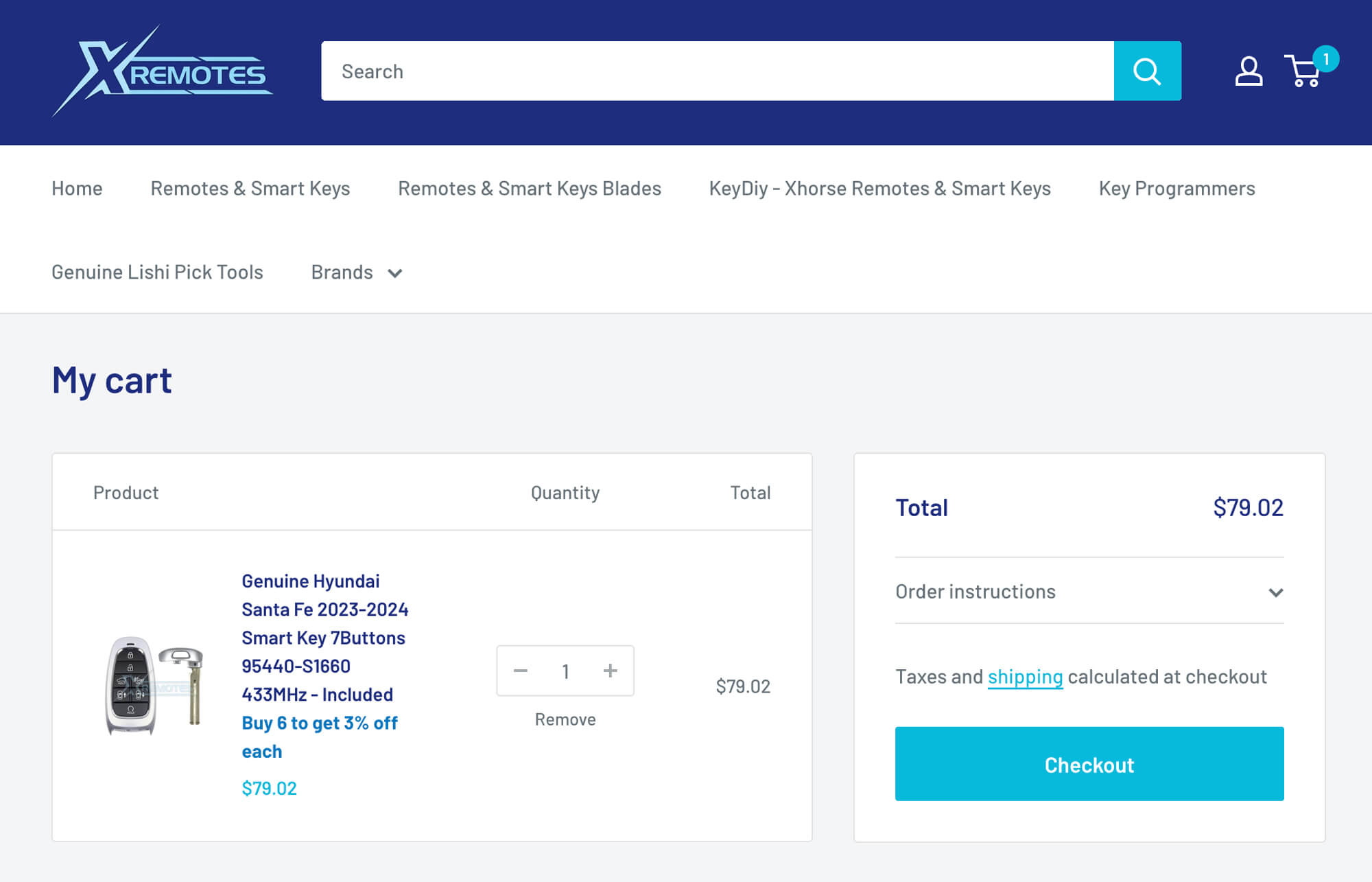Open Key Programmers menu item
Viewport: 1372px width, 882px height.
(x=1176, y=188)
